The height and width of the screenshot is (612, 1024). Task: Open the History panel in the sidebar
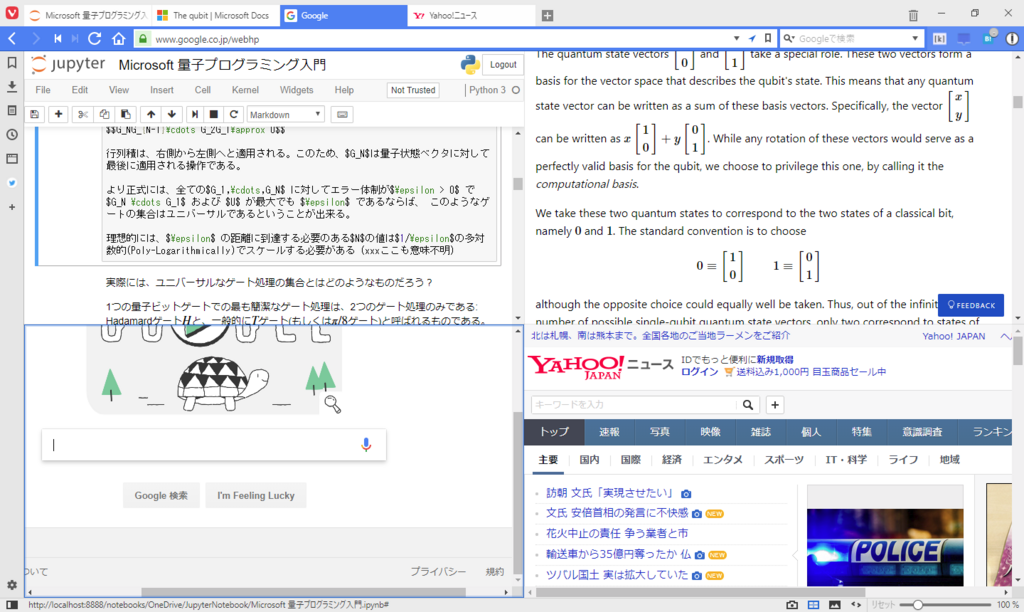click(x=12, y=135)
